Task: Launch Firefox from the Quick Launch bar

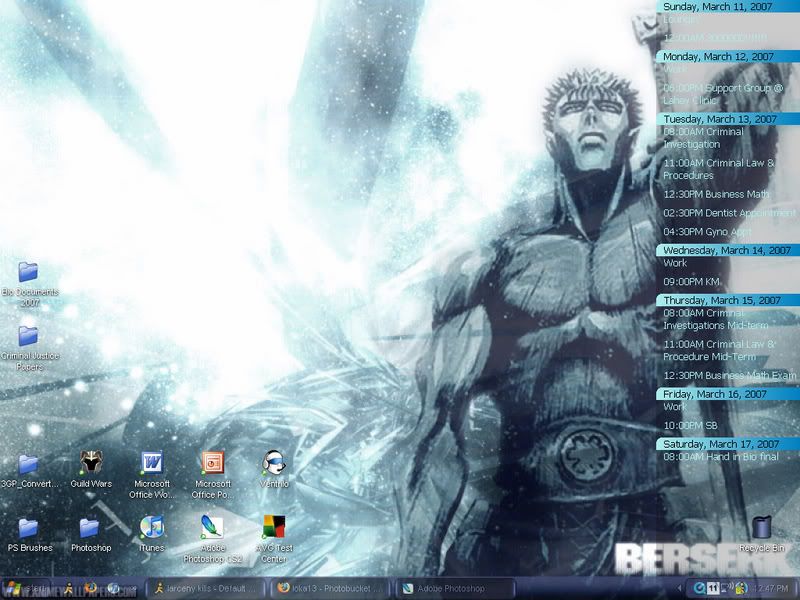Action: tap(91, 589)
